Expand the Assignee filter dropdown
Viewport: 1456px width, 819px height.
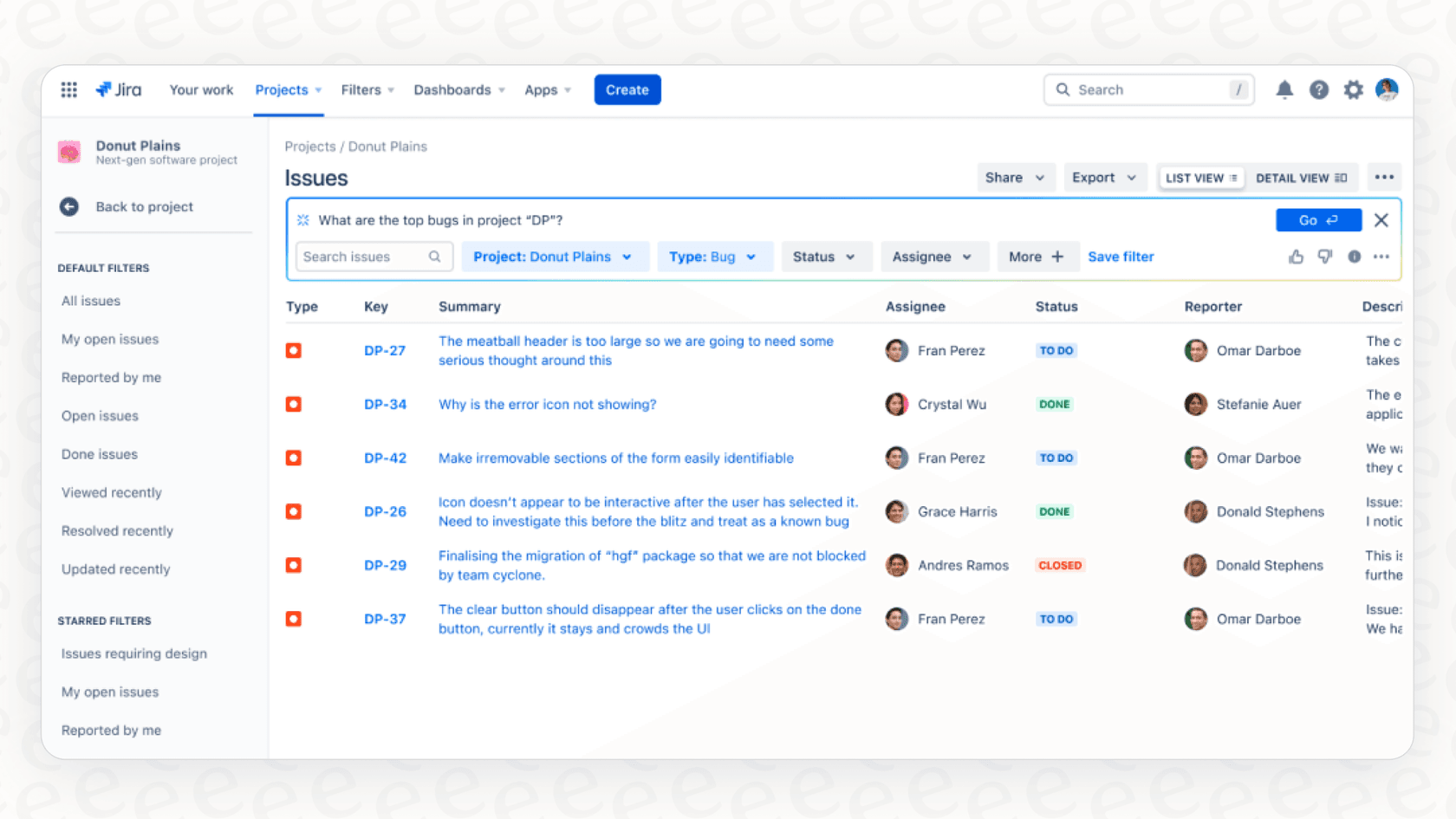(934, 257)
